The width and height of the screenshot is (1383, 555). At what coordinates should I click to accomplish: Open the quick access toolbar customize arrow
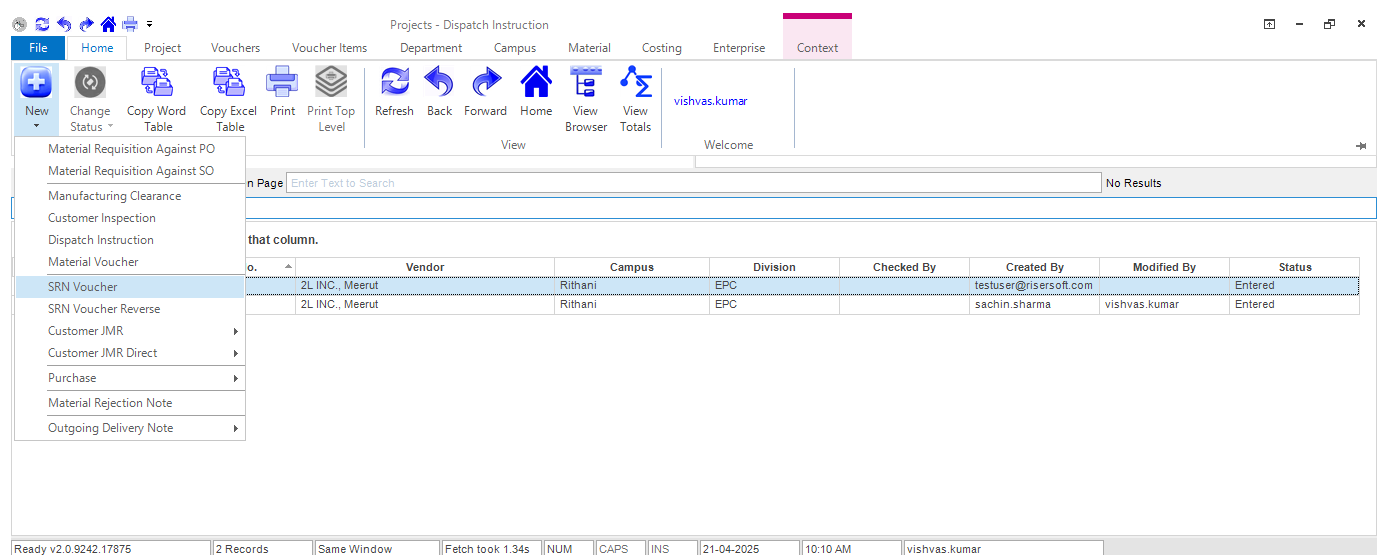149,24
